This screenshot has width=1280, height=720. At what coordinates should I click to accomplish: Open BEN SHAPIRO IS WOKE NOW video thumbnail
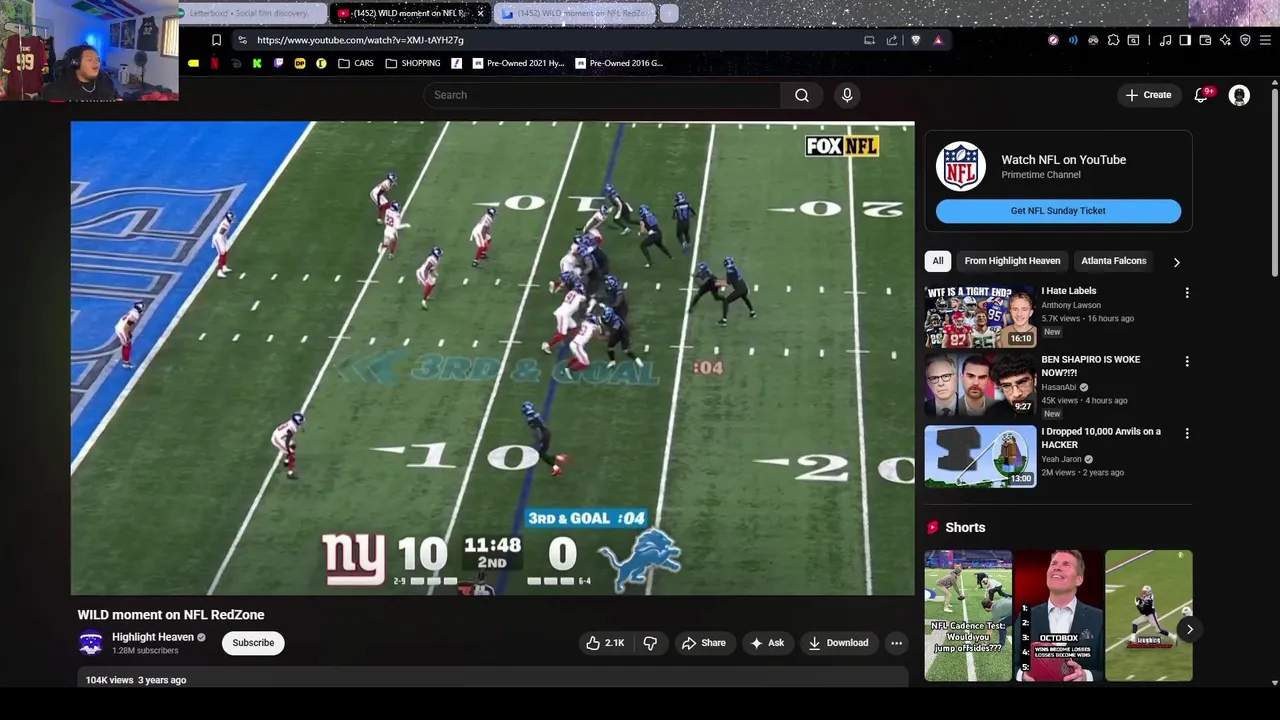point(980,385)
